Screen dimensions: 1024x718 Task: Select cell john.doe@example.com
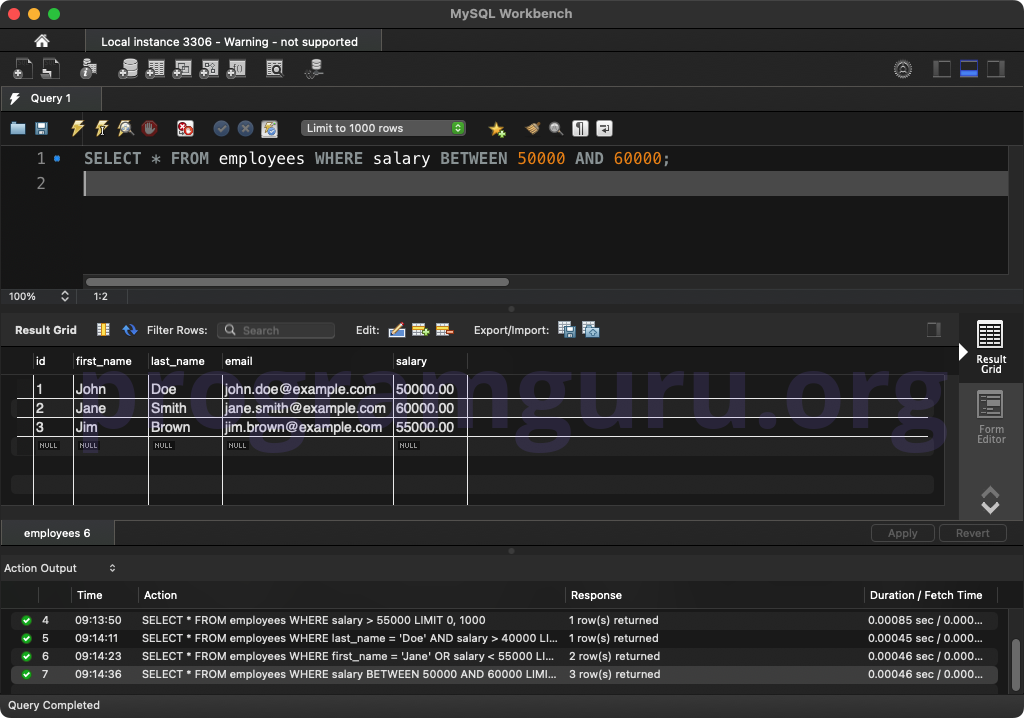(x=308, y=389)
